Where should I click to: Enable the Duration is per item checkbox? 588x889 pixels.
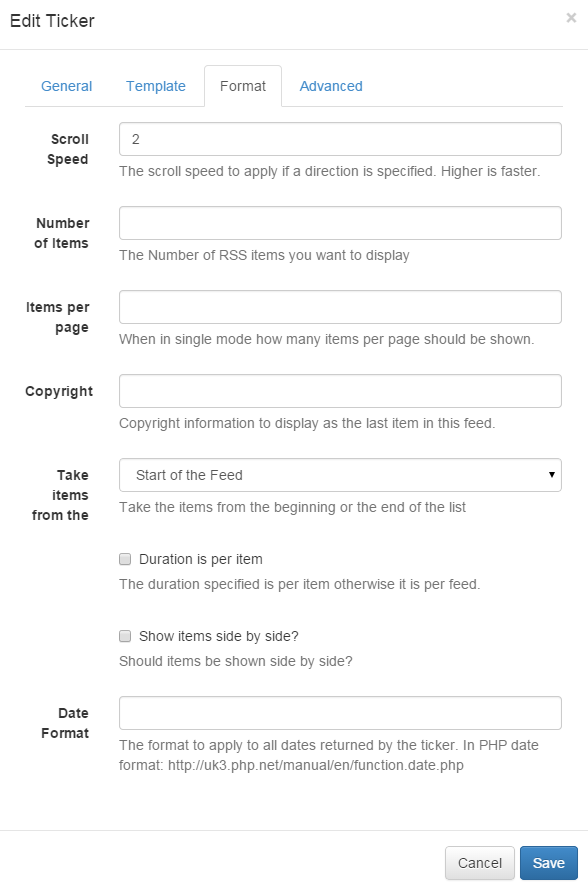pos(125,559)
